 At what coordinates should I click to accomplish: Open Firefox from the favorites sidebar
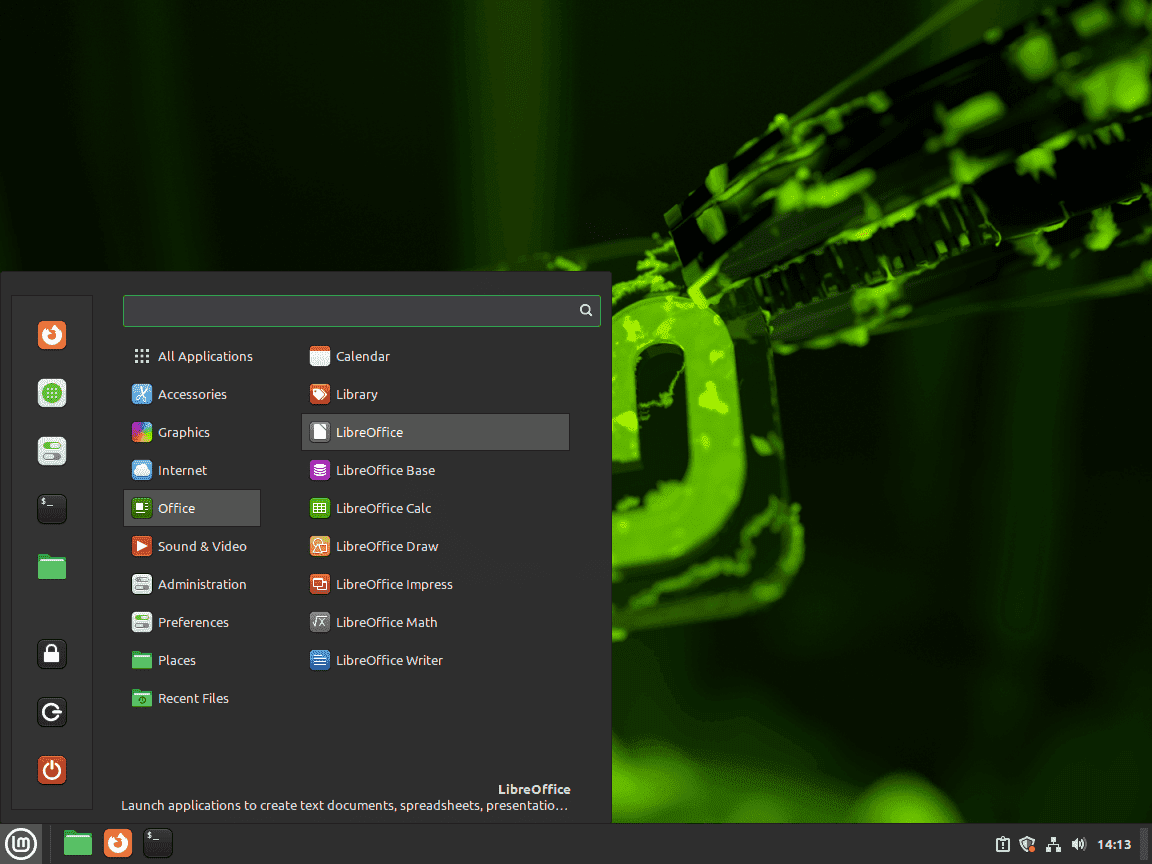click(x=51, y=335)
